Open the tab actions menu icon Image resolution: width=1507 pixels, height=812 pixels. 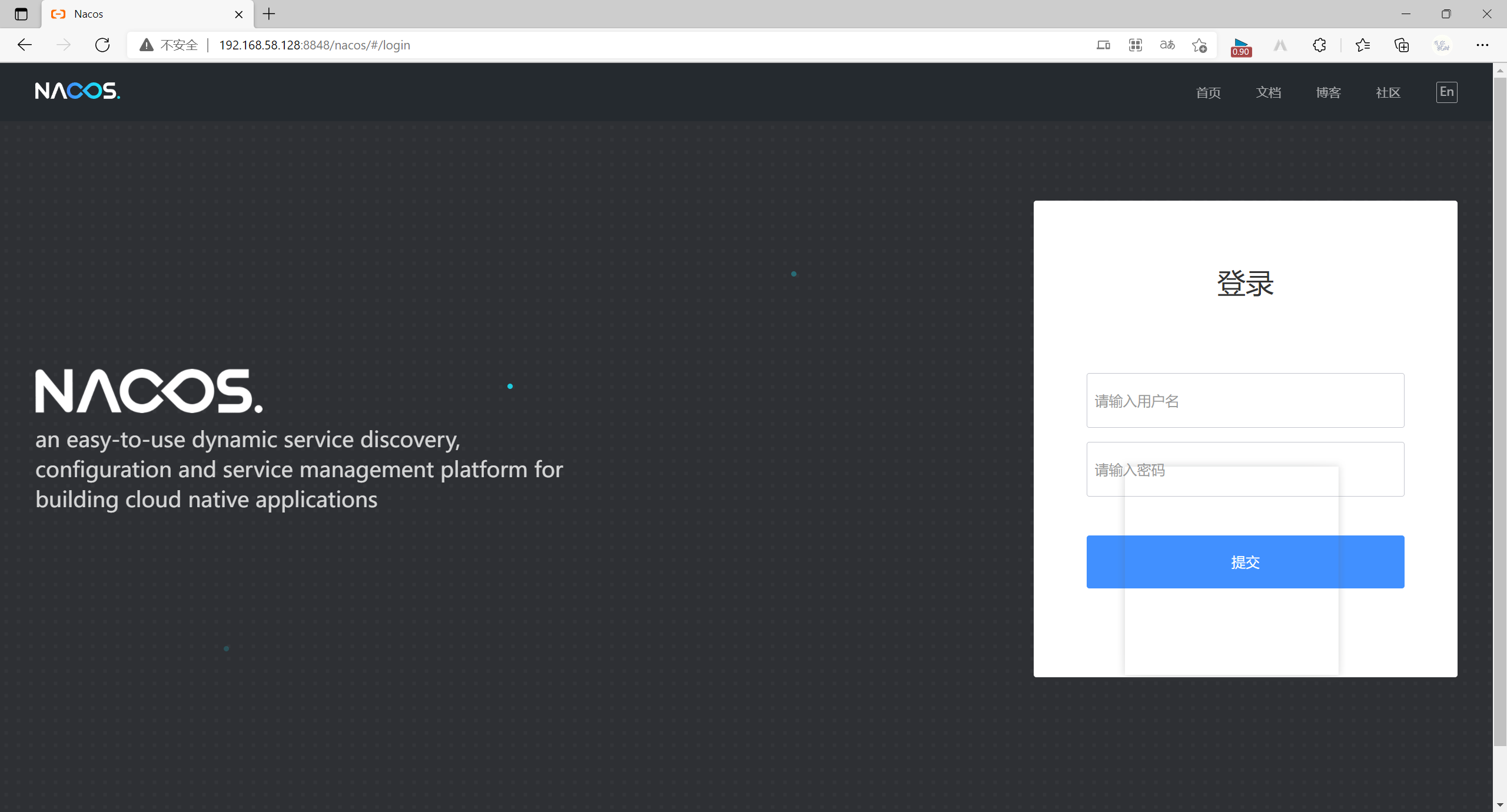click(x=21, y=14)
